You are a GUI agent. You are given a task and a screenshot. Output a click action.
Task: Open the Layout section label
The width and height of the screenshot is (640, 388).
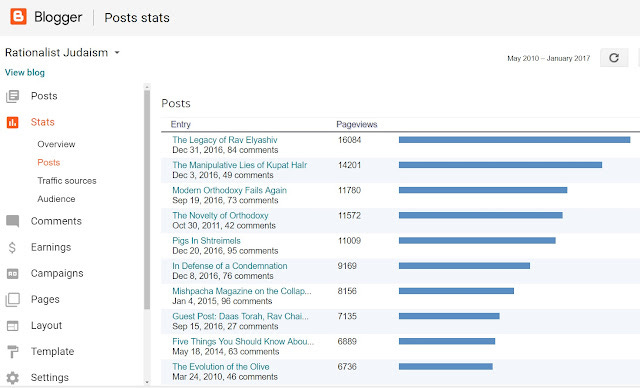pyautogui.click(x=47, y=326)
